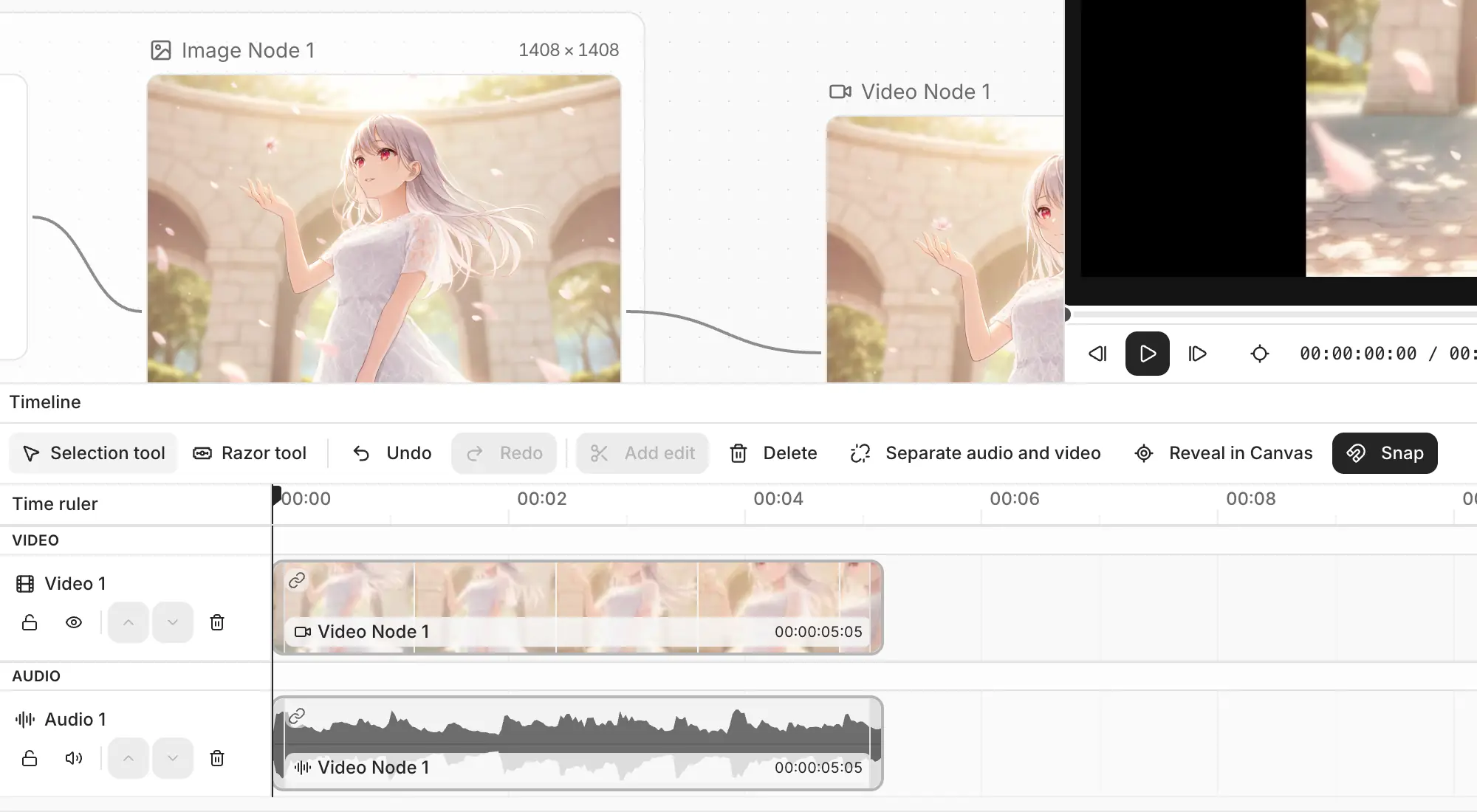Click the Image Node 1 thumbnail
The width and height of the screenshot is (1477, 812).
pos(384,228)
